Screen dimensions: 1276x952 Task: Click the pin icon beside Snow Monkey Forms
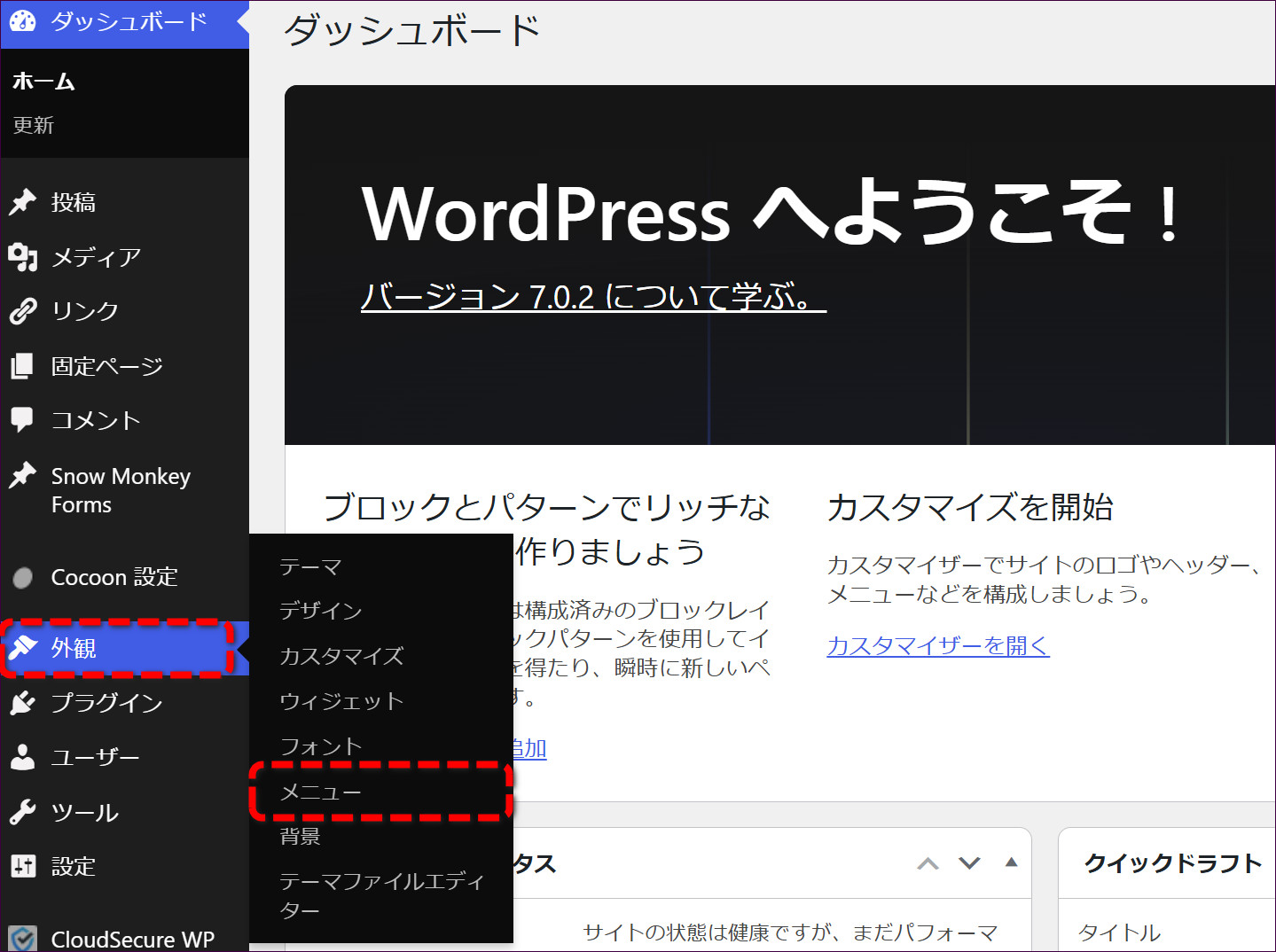pyautogui.click(x=23, y=476)
